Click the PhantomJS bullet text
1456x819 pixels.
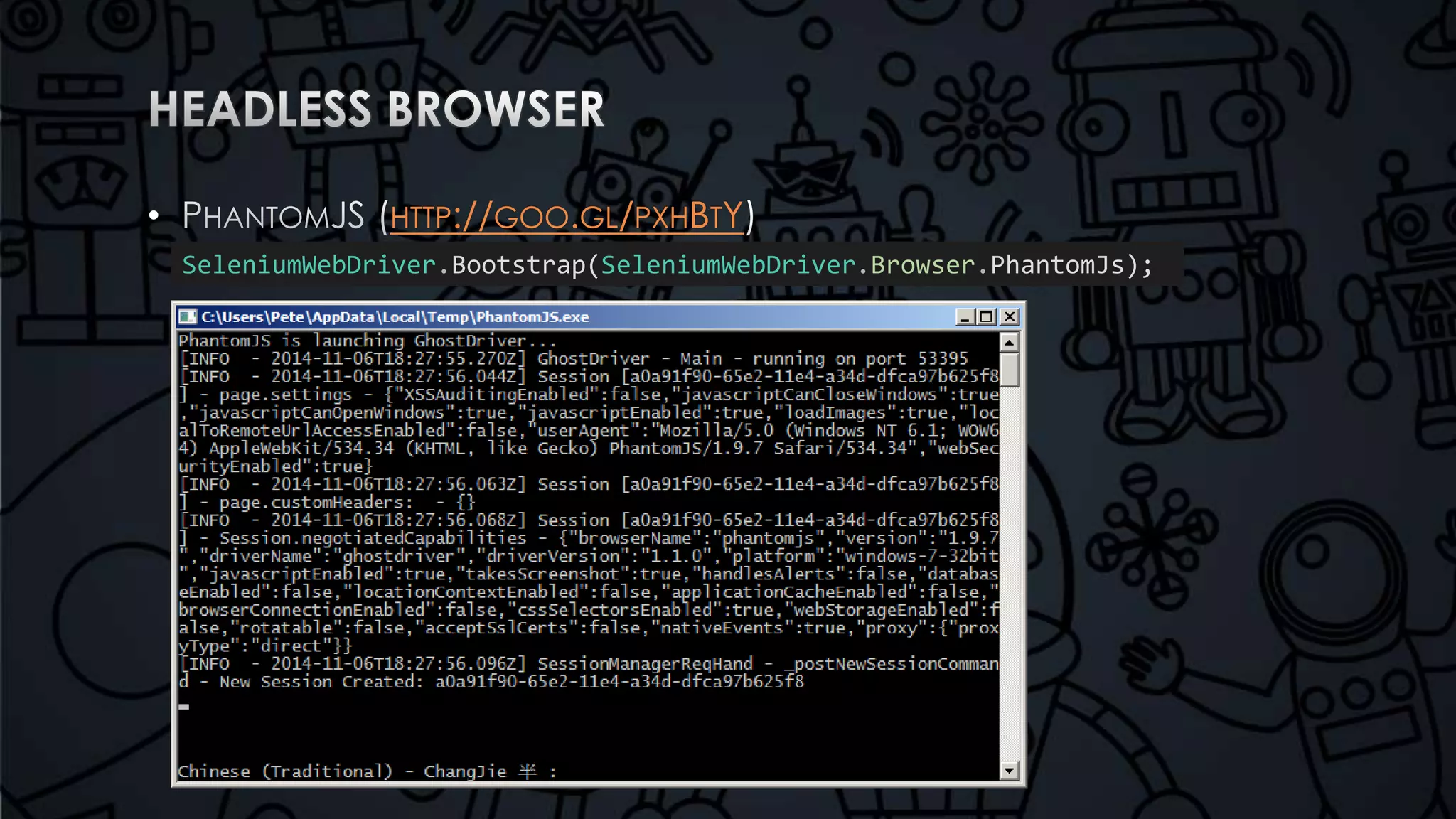tap(273, 216)
